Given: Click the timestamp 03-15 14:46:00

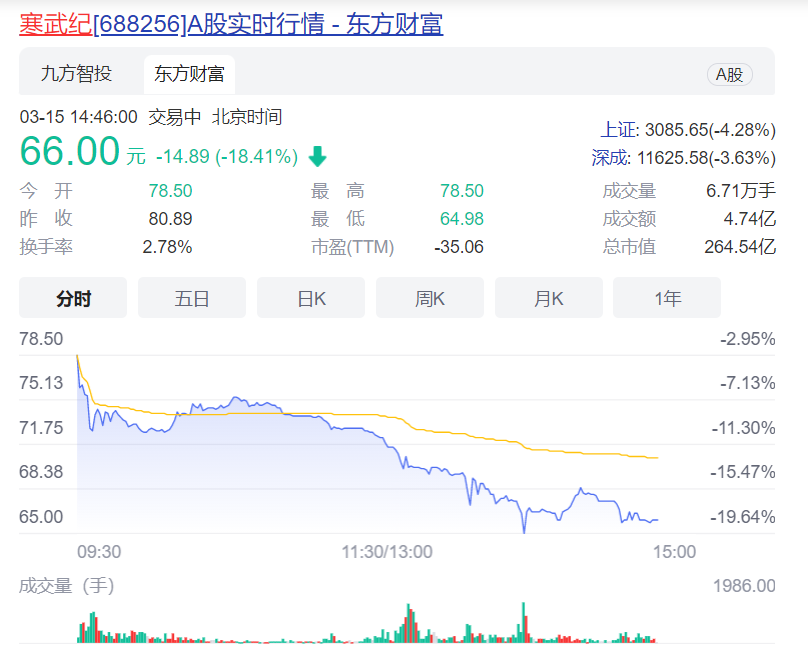Looking at the screenshot, I should click(x=78, y=117).
